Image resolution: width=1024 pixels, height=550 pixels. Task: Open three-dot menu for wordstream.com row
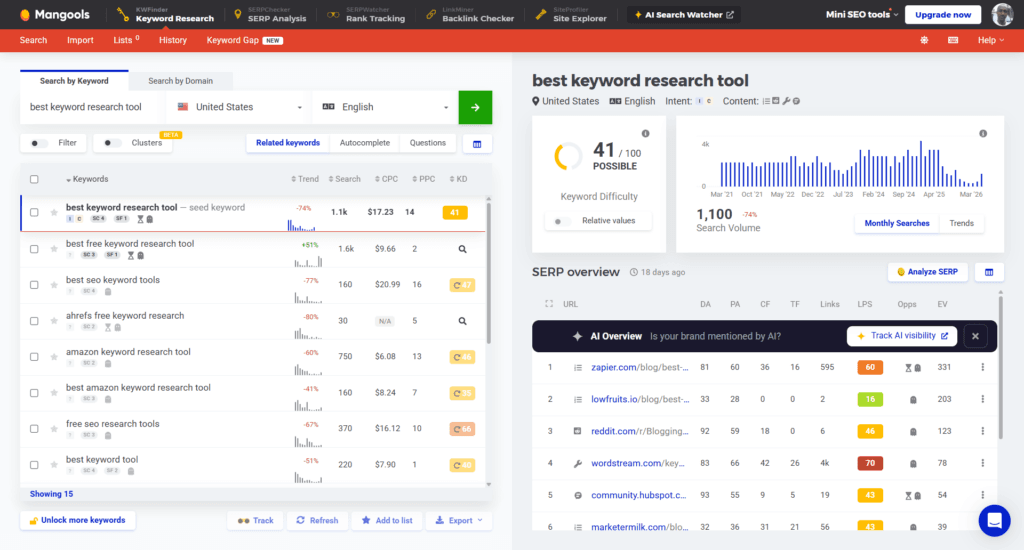982,463
